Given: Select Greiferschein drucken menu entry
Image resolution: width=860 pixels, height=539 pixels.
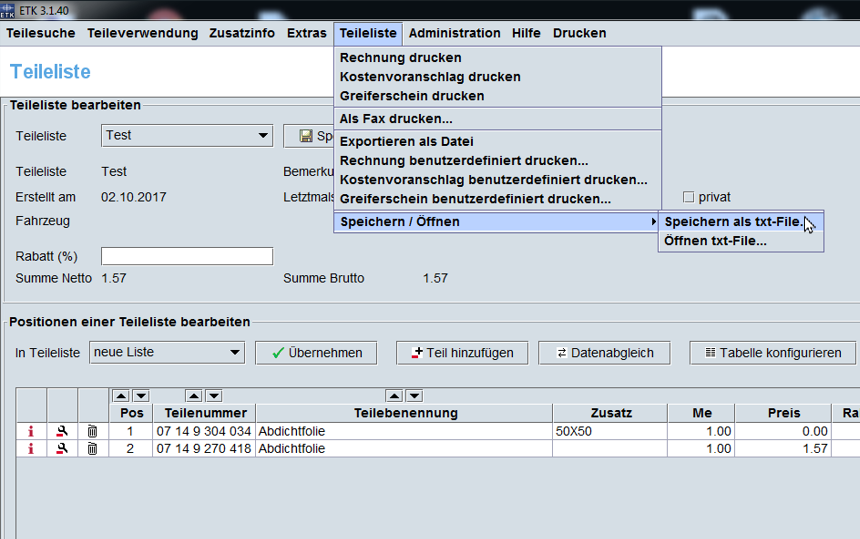Looking at the screenshot, I should tap(497, 96).
